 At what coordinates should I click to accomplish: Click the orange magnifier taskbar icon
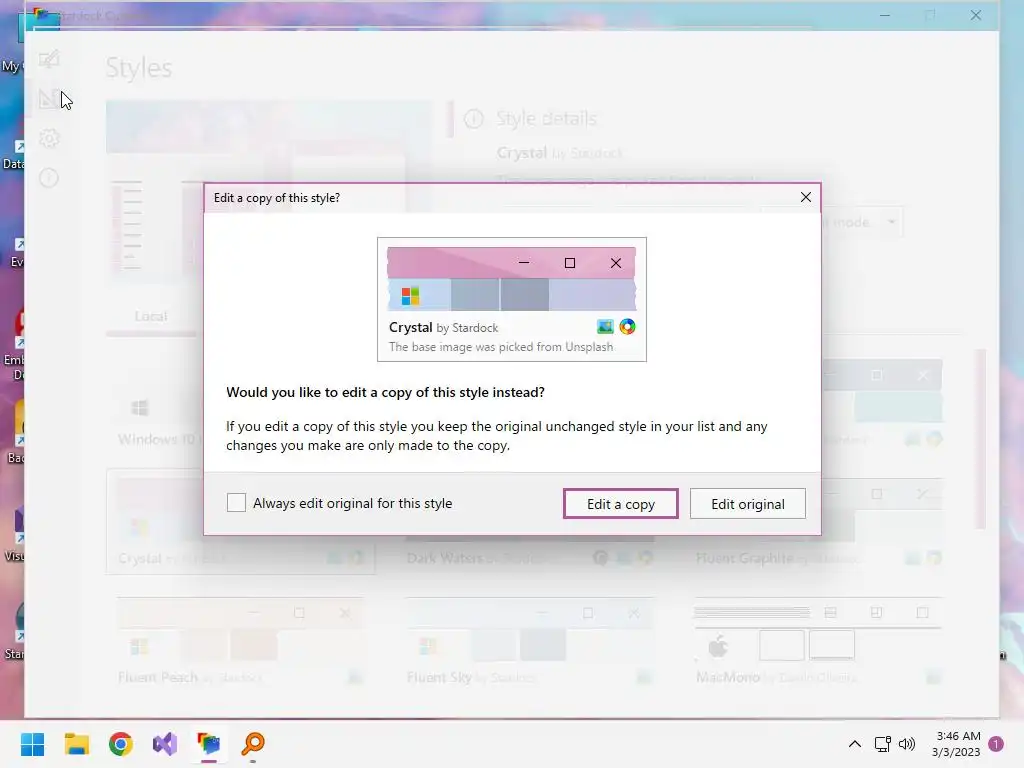[x=253, y=744]
